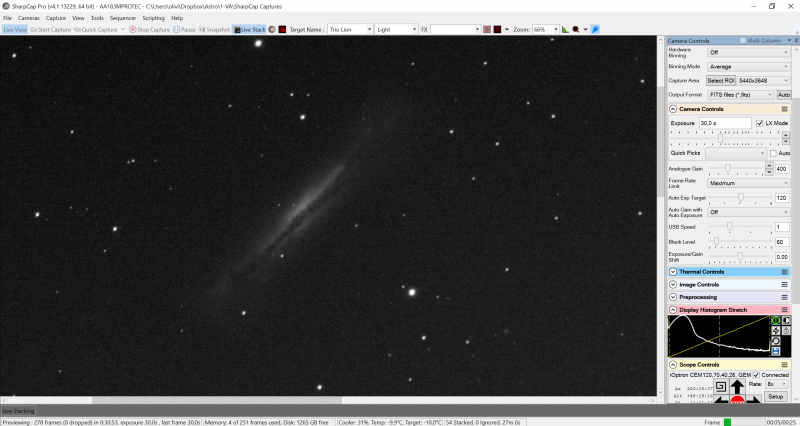Collapse the Camera Controls section
The height and width of the screenshot is (426, 800).
[x=673, y=109]
